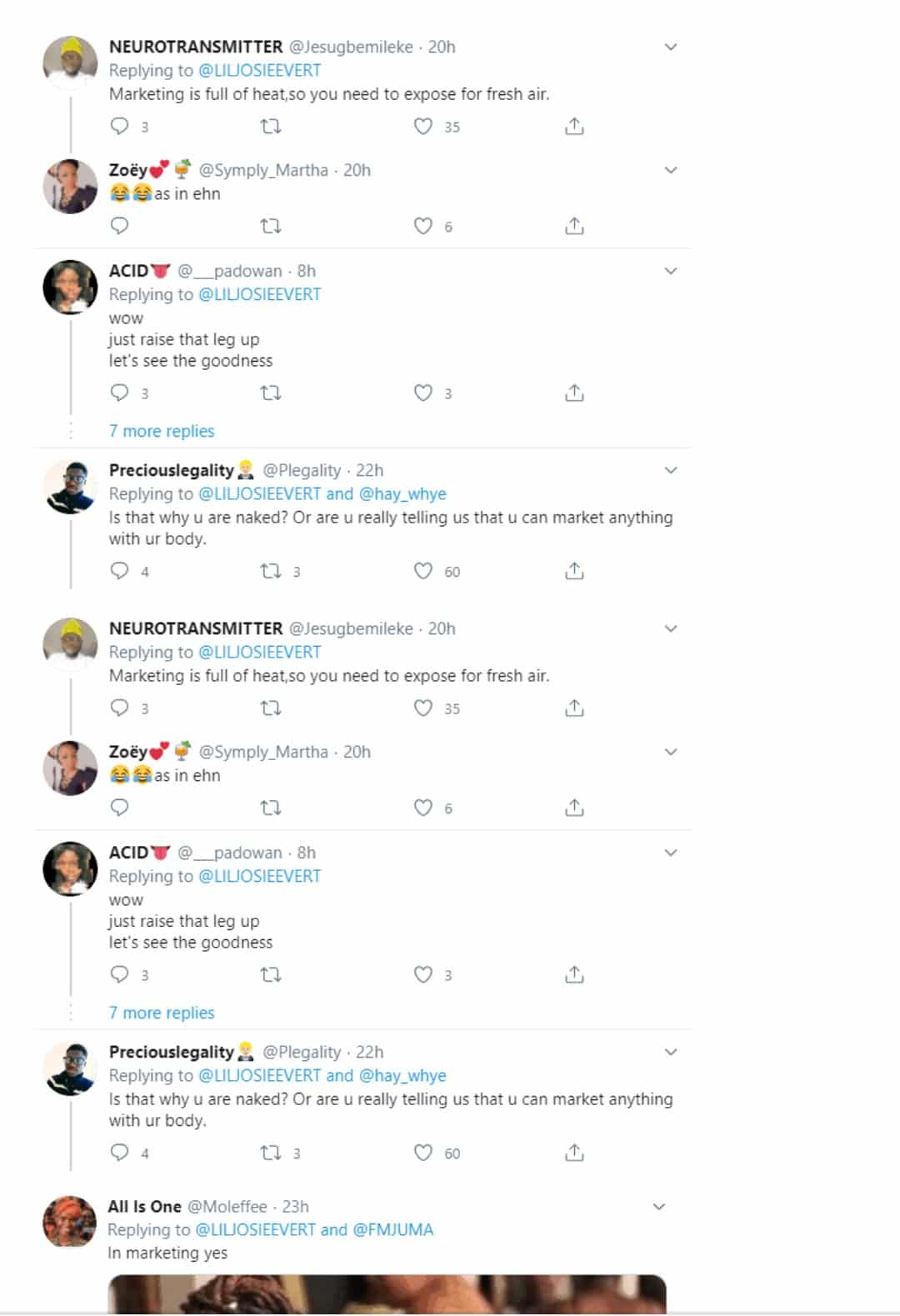Open the All Is One profile avatar
The width and height of the screenshot is (900, 1316).
pos(70,1222)
